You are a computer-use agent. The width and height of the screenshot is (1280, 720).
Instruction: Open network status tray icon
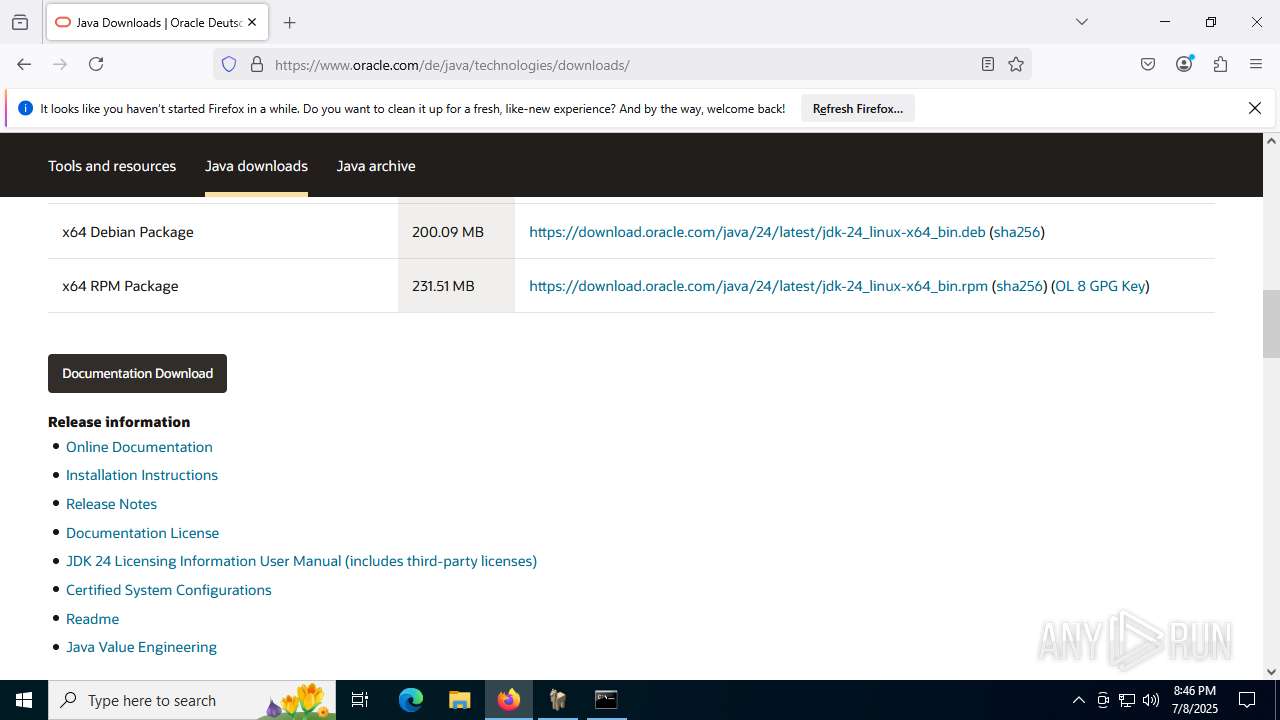pos(1127,700)
